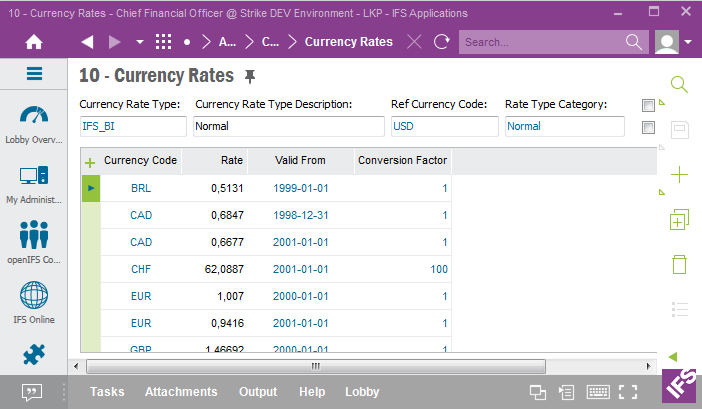Click the green New record plus icon

coord(679,175)
